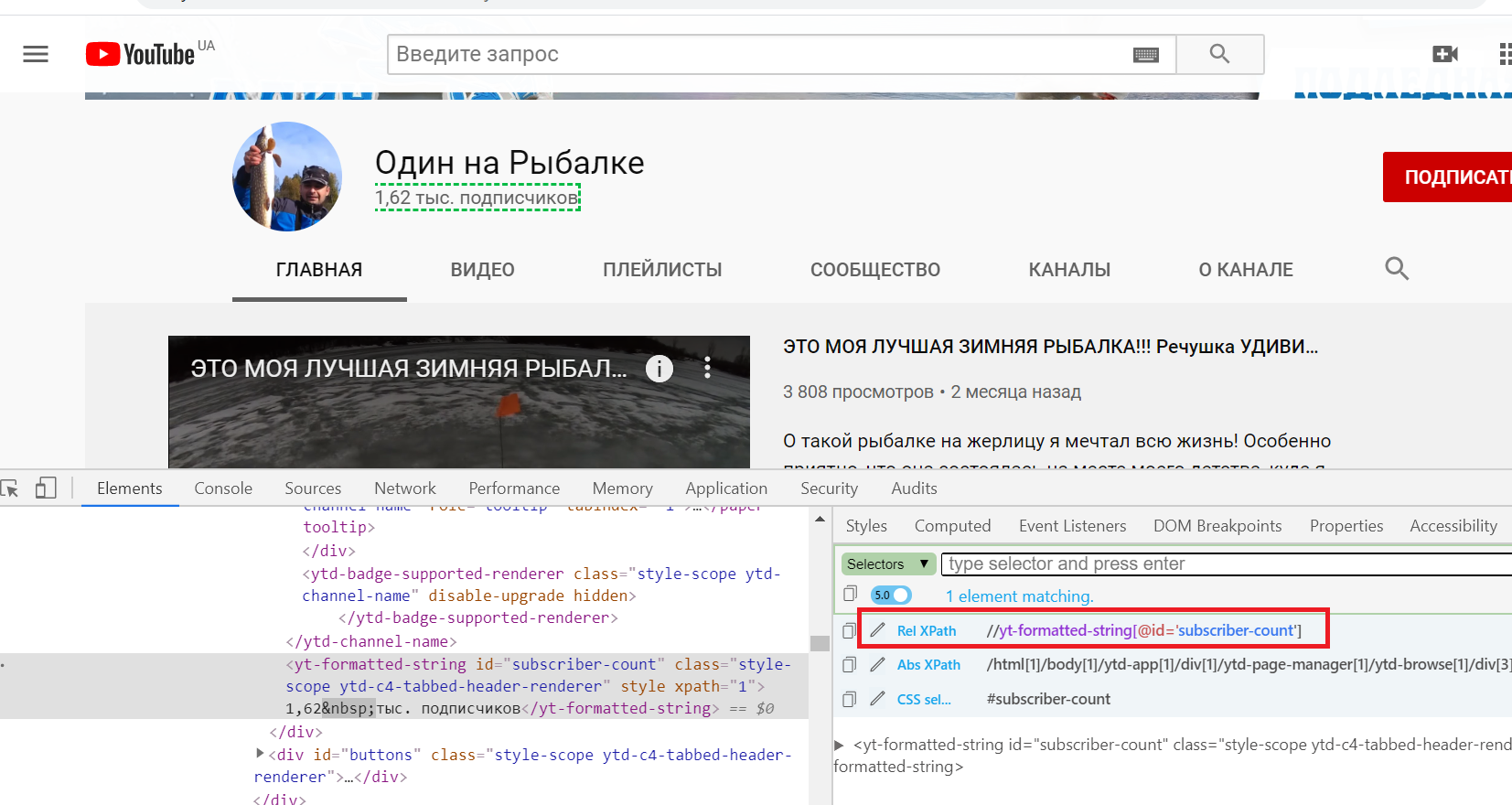The image size is (1512, 805).
Task: Open the featured video title link
Action: pos(1050,347)
